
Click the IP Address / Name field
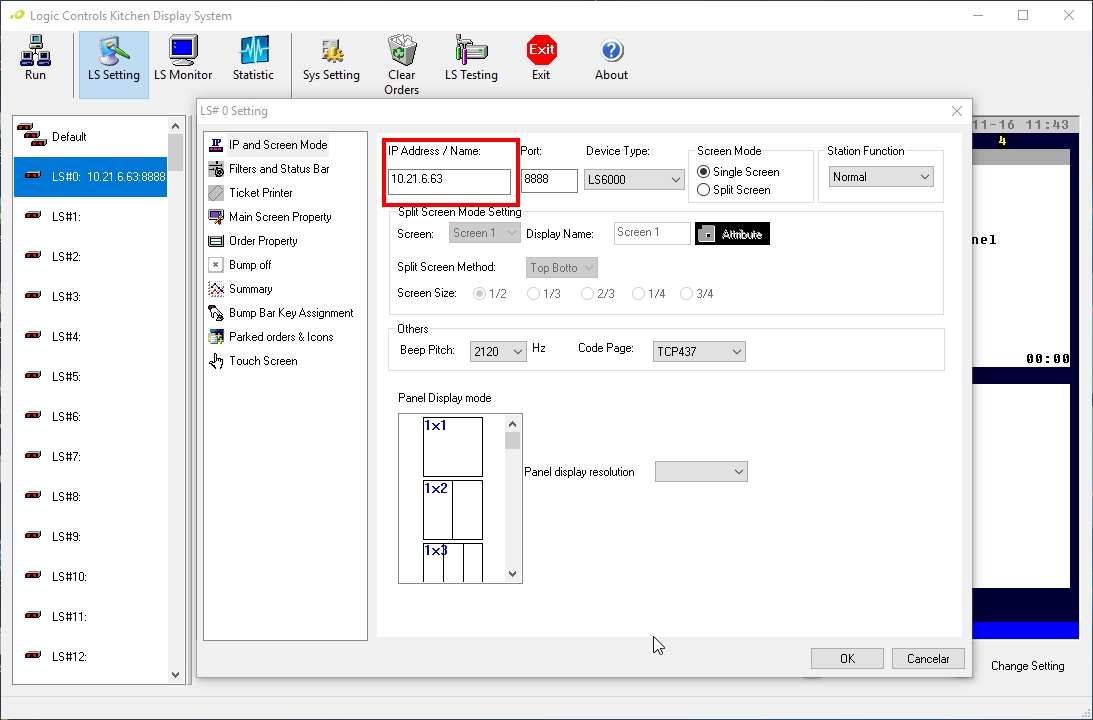pyautogui.click(x=449, y=180)
